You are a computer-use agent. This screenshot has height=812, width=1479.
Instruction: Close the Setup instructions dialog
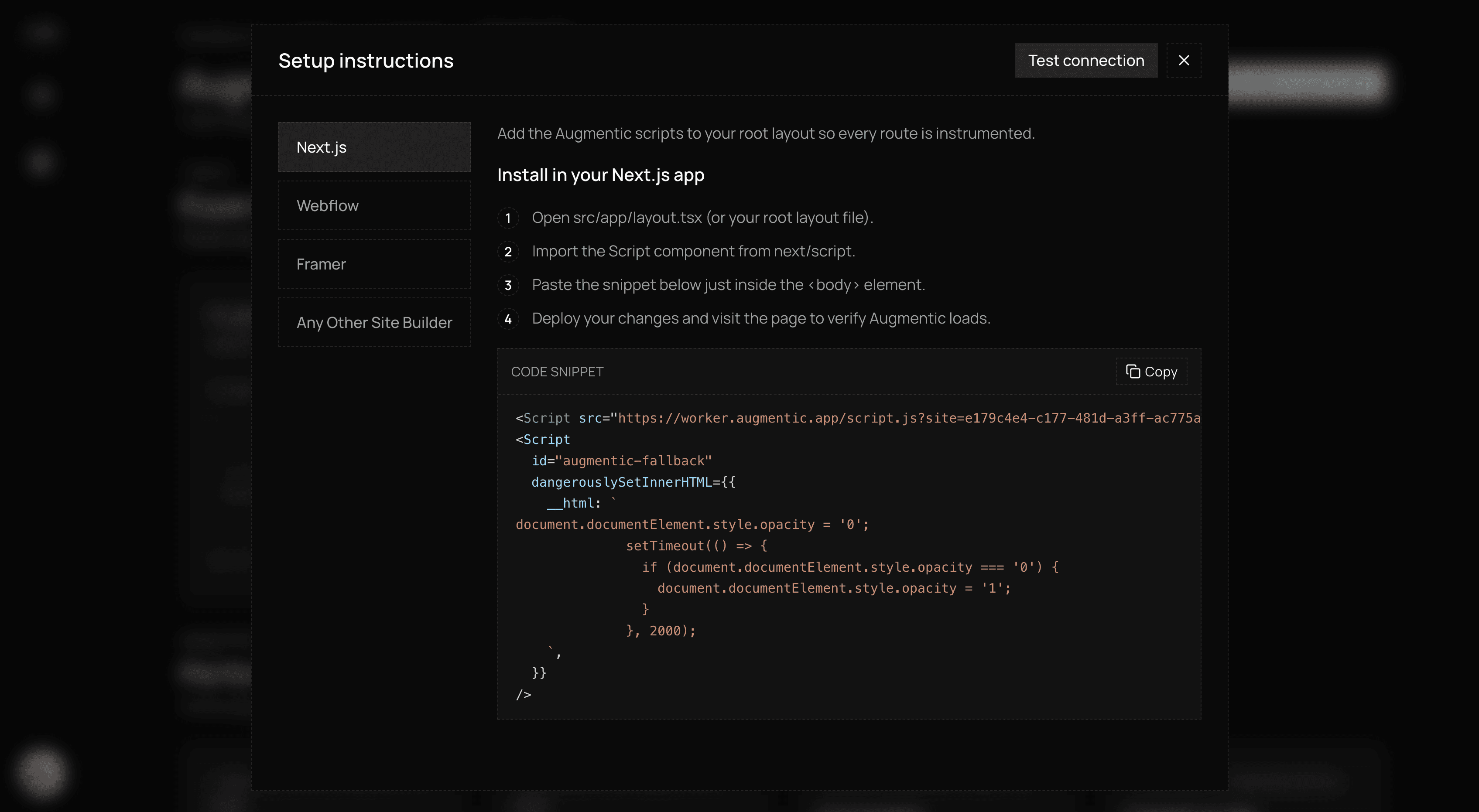coord(1183,60)
